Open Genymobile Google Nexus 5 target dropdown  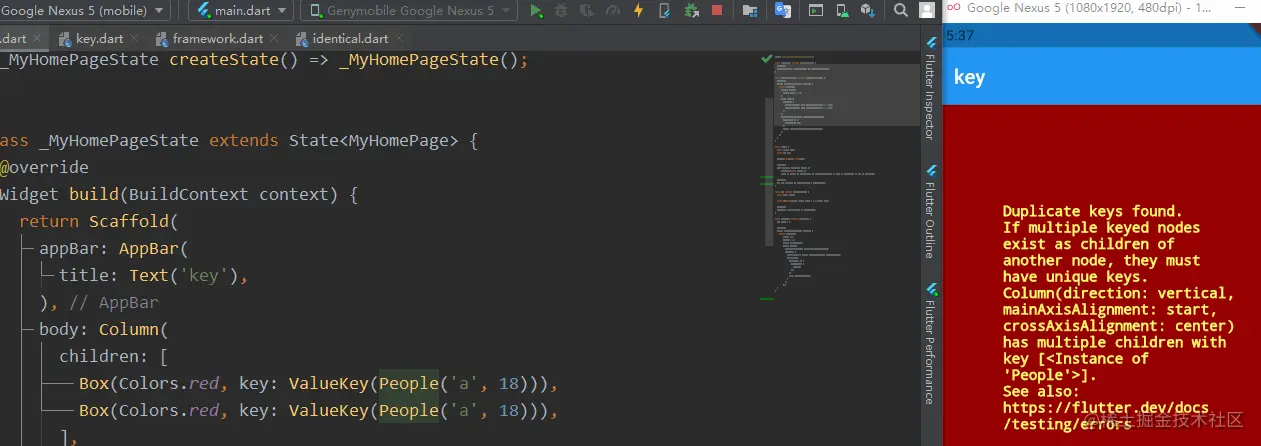point(409,11)
